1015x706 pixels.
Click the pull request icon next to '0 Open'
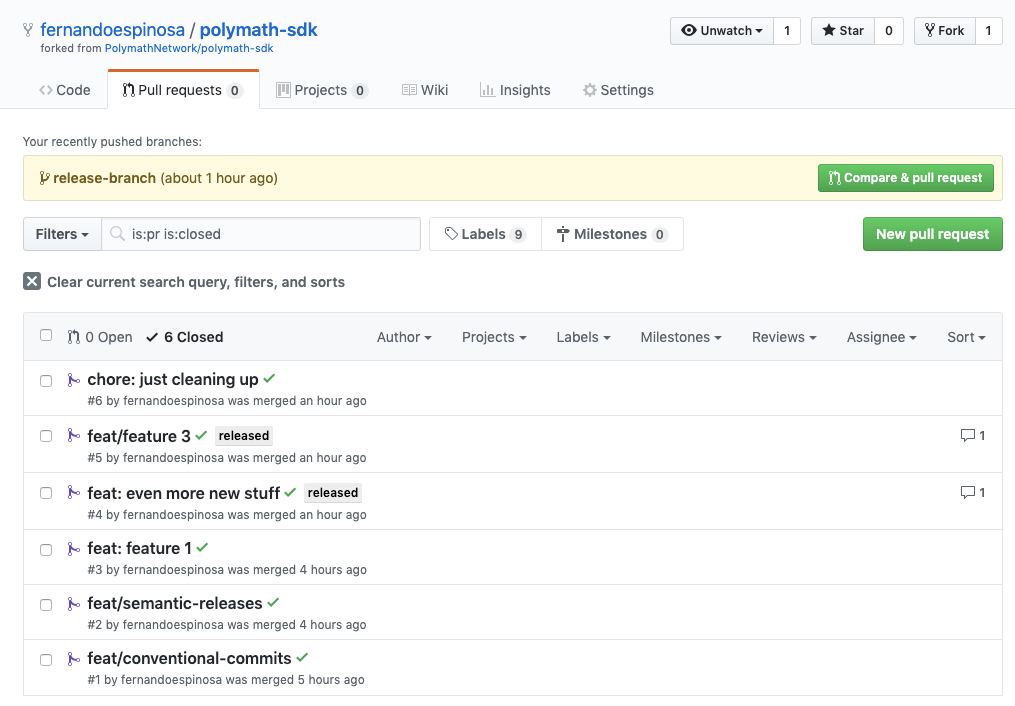(74, 337)
